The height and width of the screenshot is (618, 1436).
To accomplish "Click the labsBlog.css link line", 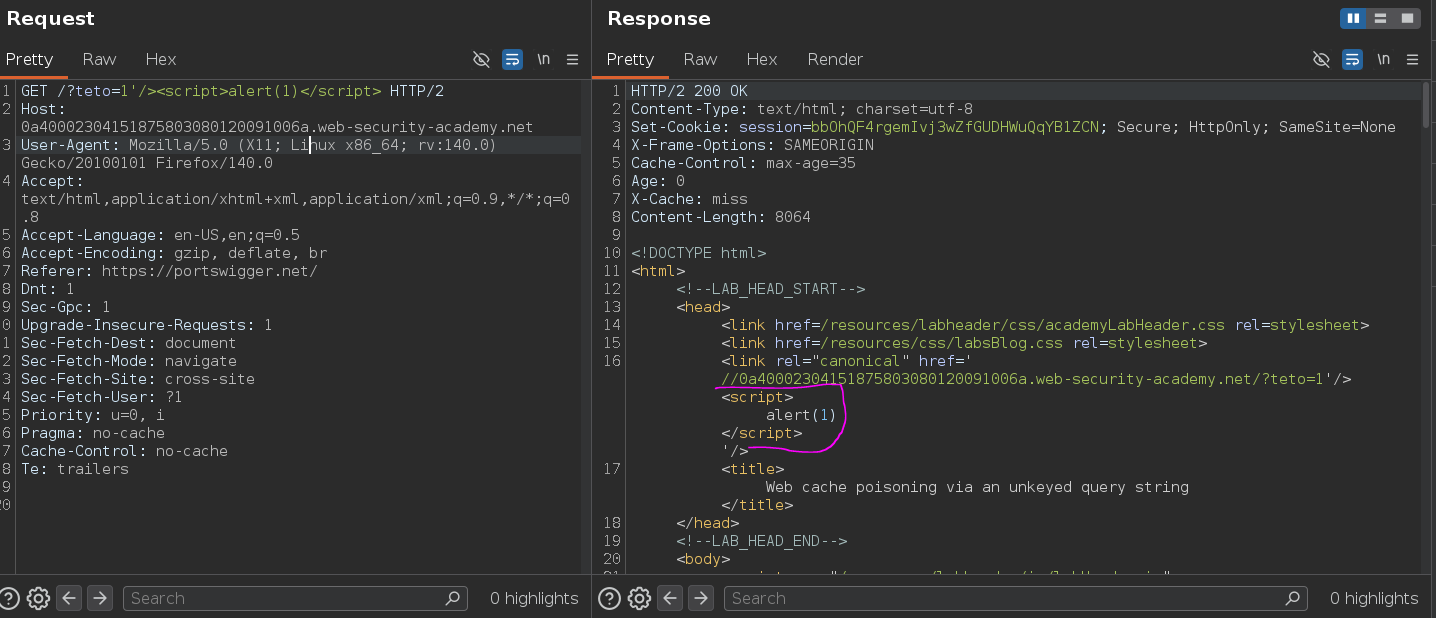I will pos(964,343).
